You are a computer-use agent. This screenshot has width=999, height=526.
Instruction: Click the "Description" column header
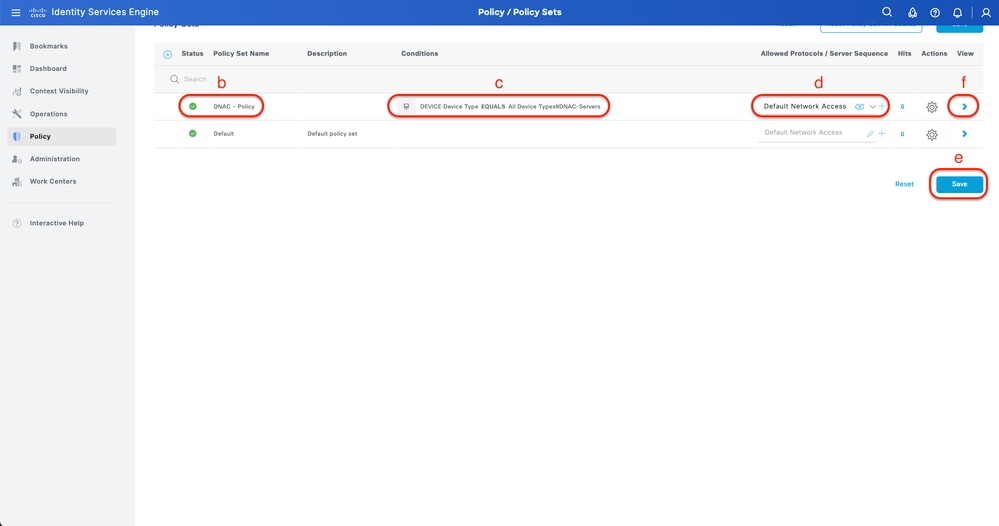click(327, 53)
